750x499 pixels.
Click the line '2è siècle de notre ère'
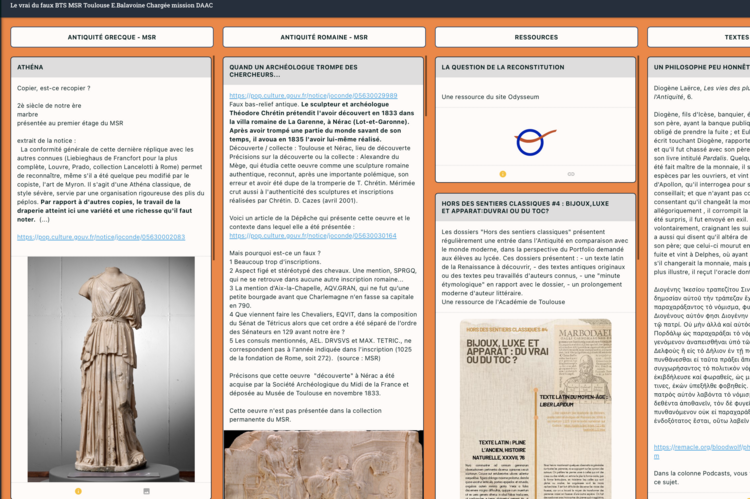coord(49,106)
